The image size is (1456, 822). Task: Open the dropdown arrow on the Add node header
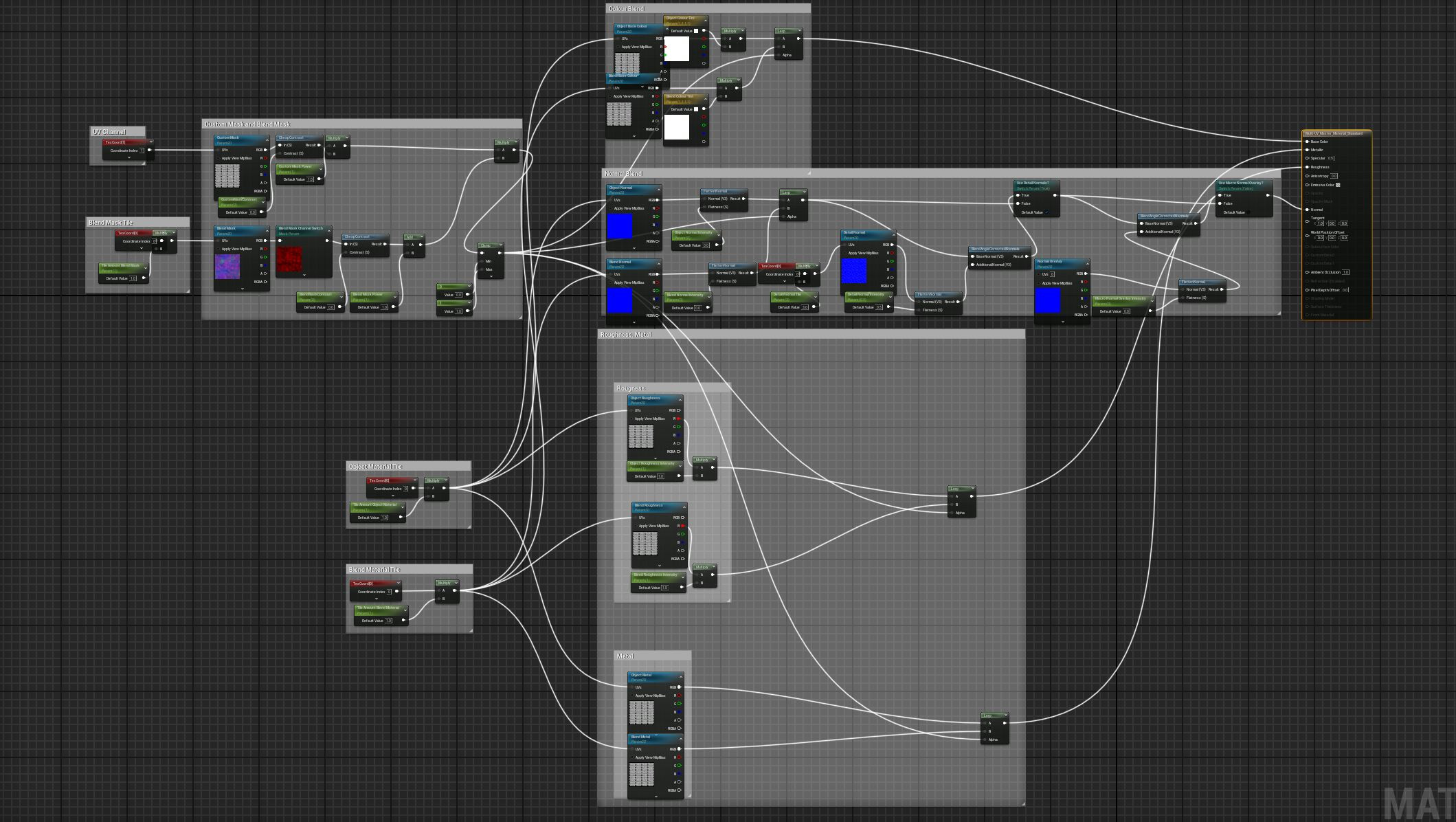click(x=422, y=238)
